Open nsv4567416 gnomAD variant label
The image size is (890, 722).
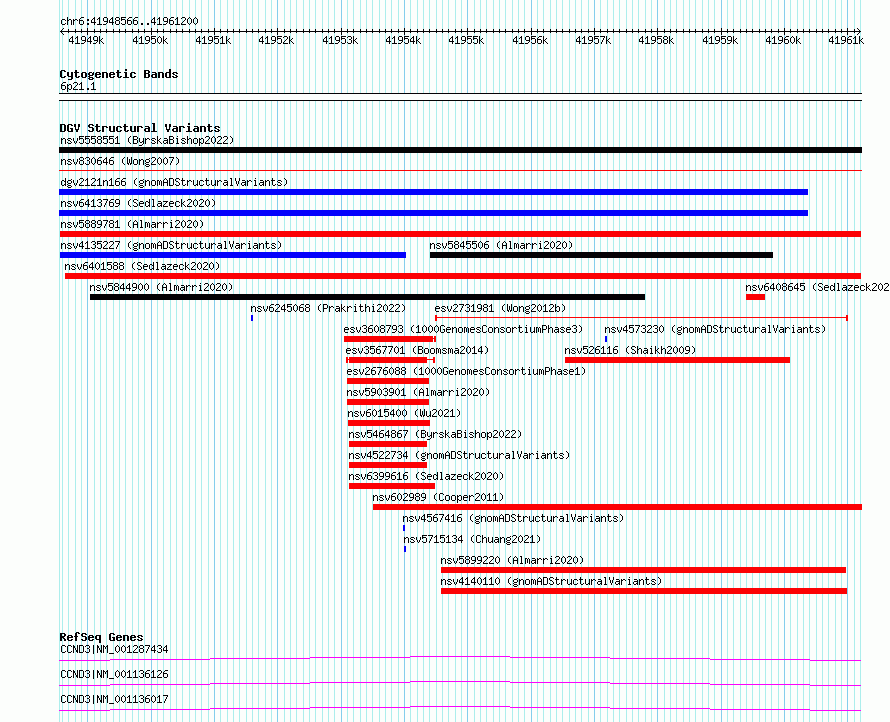[x=513, y=518]
